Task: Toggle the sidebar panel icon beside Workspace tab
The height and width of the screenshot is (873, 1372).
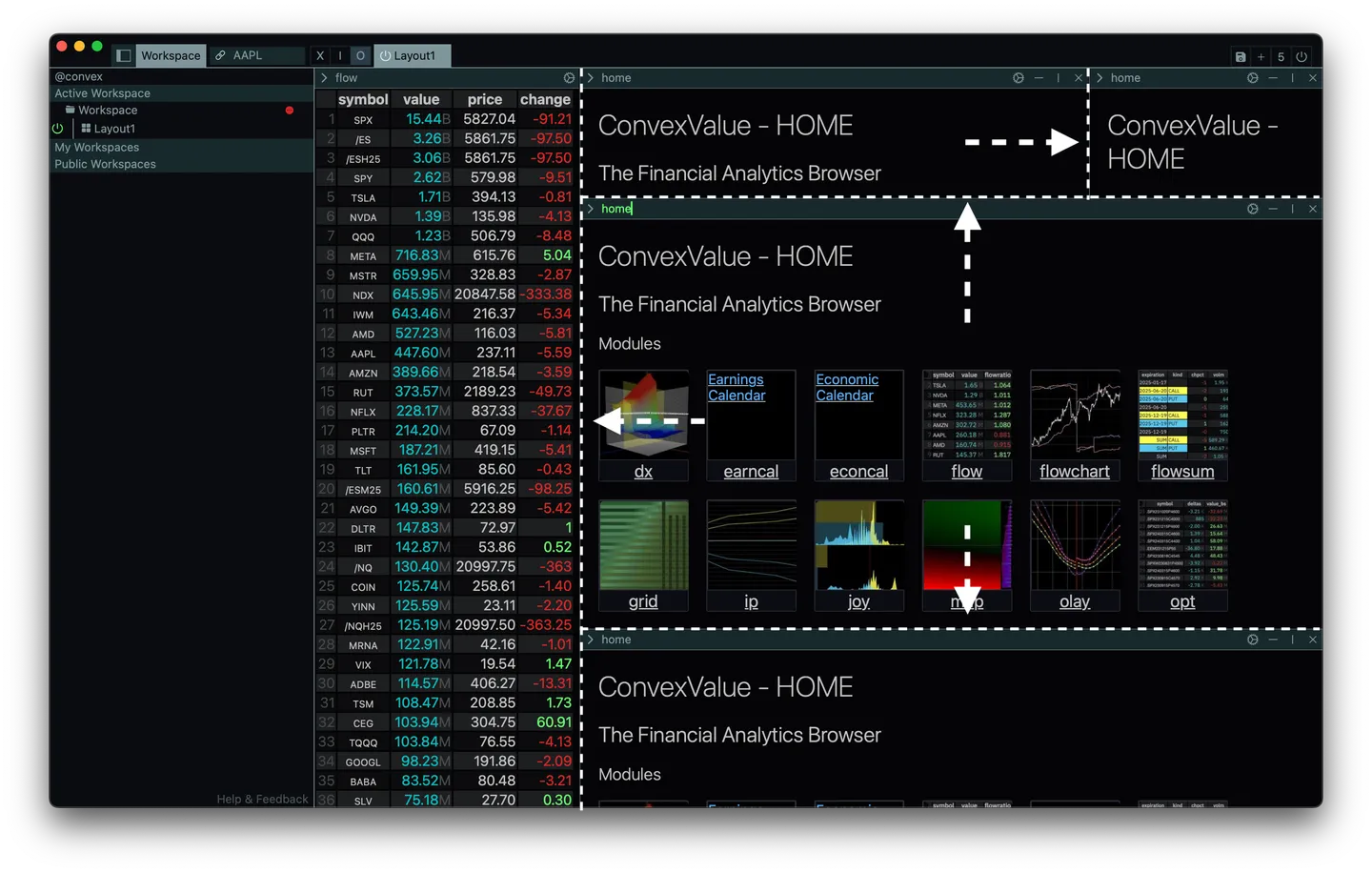Action: 124,56
